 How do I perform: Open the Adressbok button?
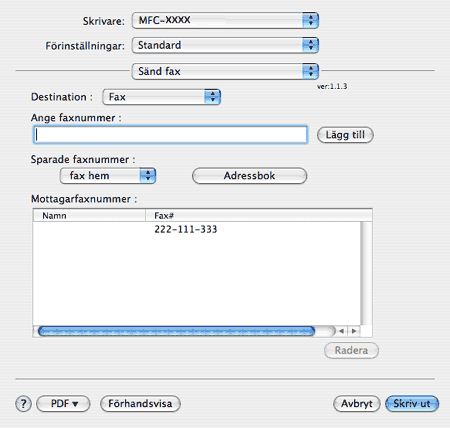(249, 176)
